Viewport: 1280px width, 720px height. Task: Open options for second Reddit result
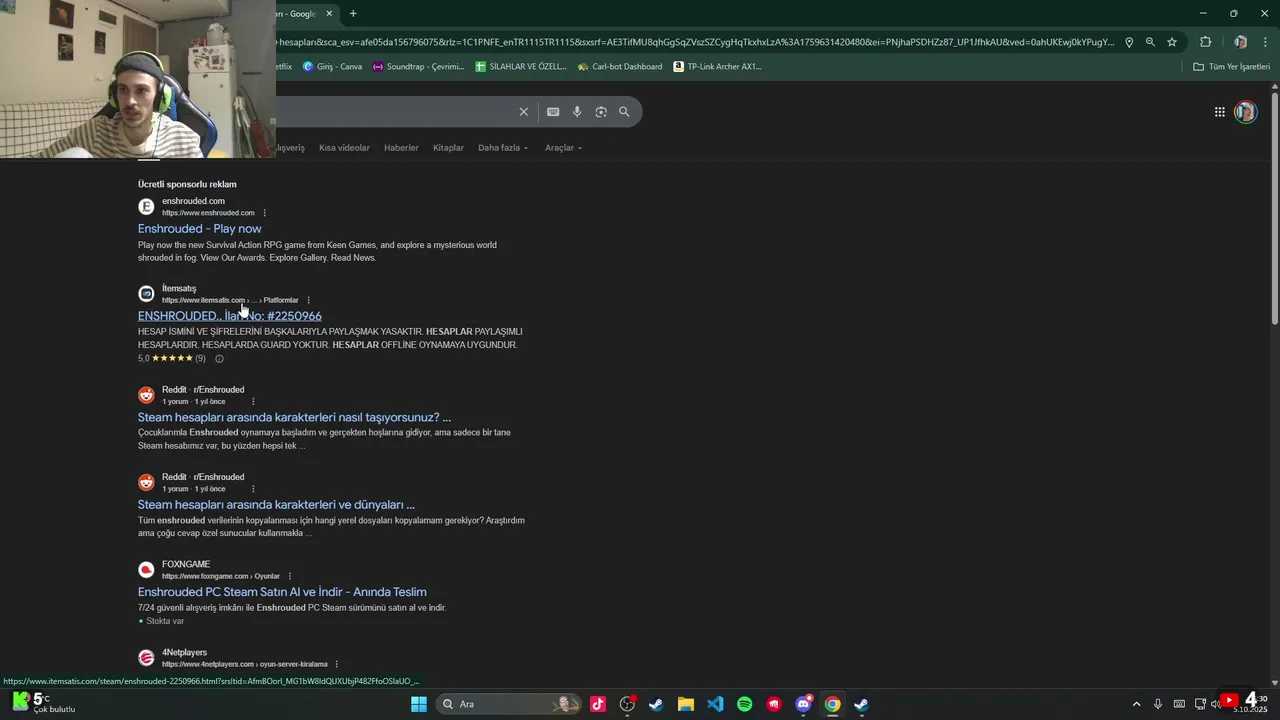253,489
